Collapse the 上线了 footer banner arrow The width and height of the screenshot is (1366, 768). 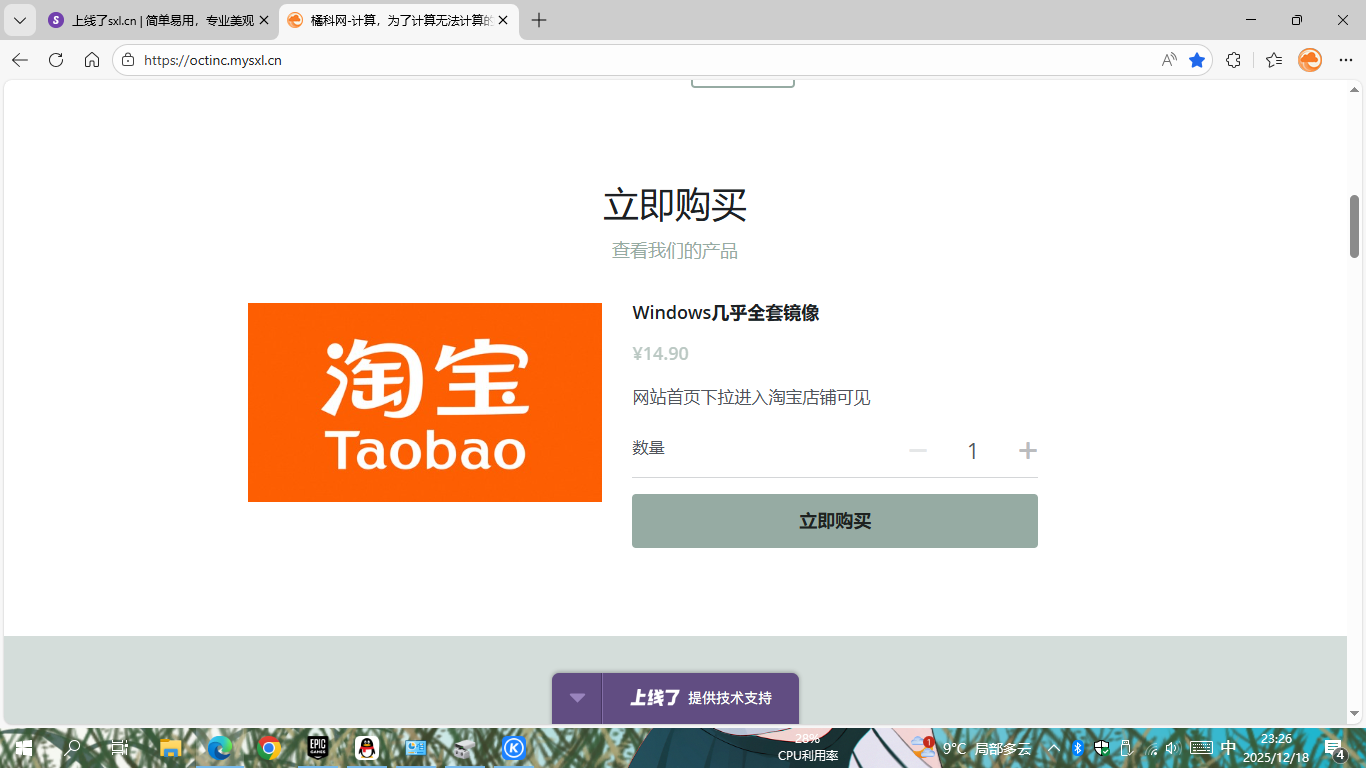577,698
